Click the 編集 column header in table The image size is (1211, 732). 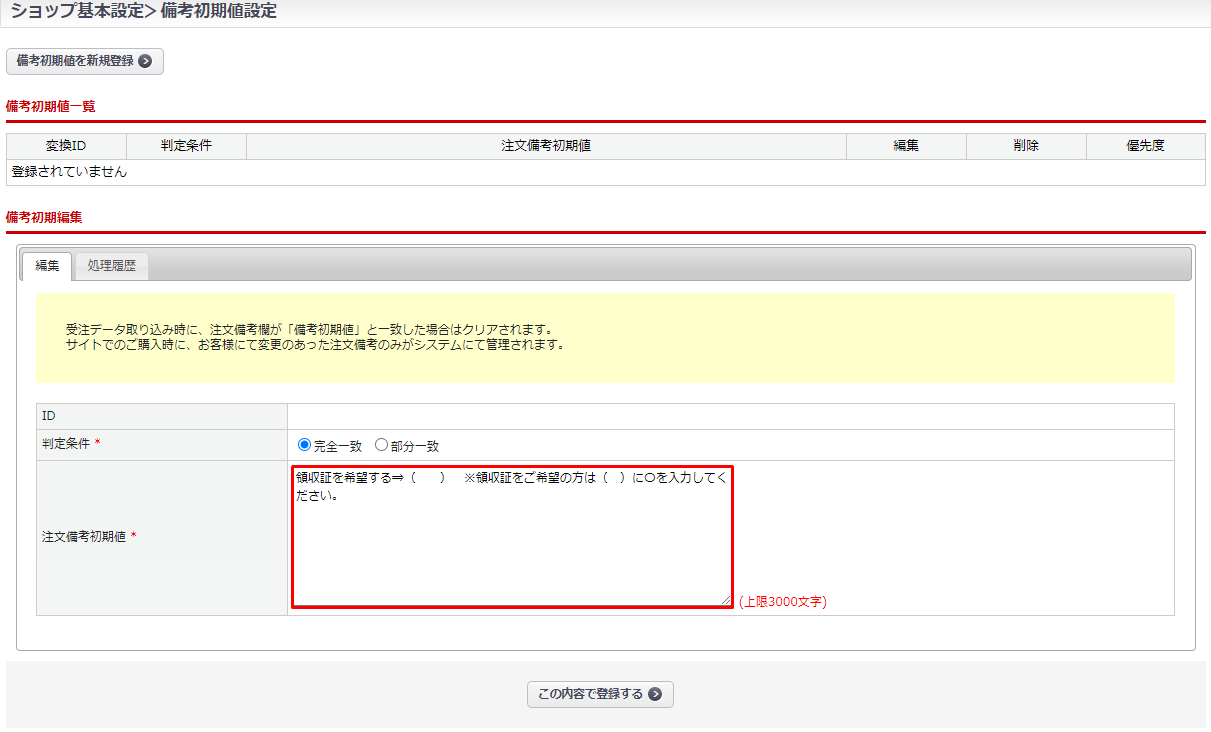(x=906, y=146)
